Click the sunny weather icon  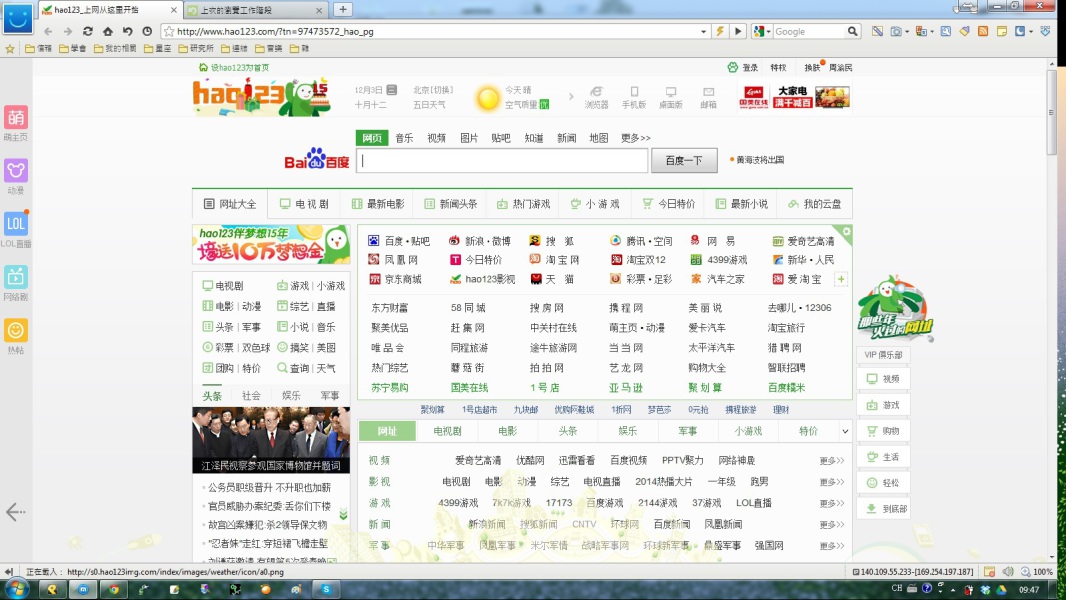point(487,99)
